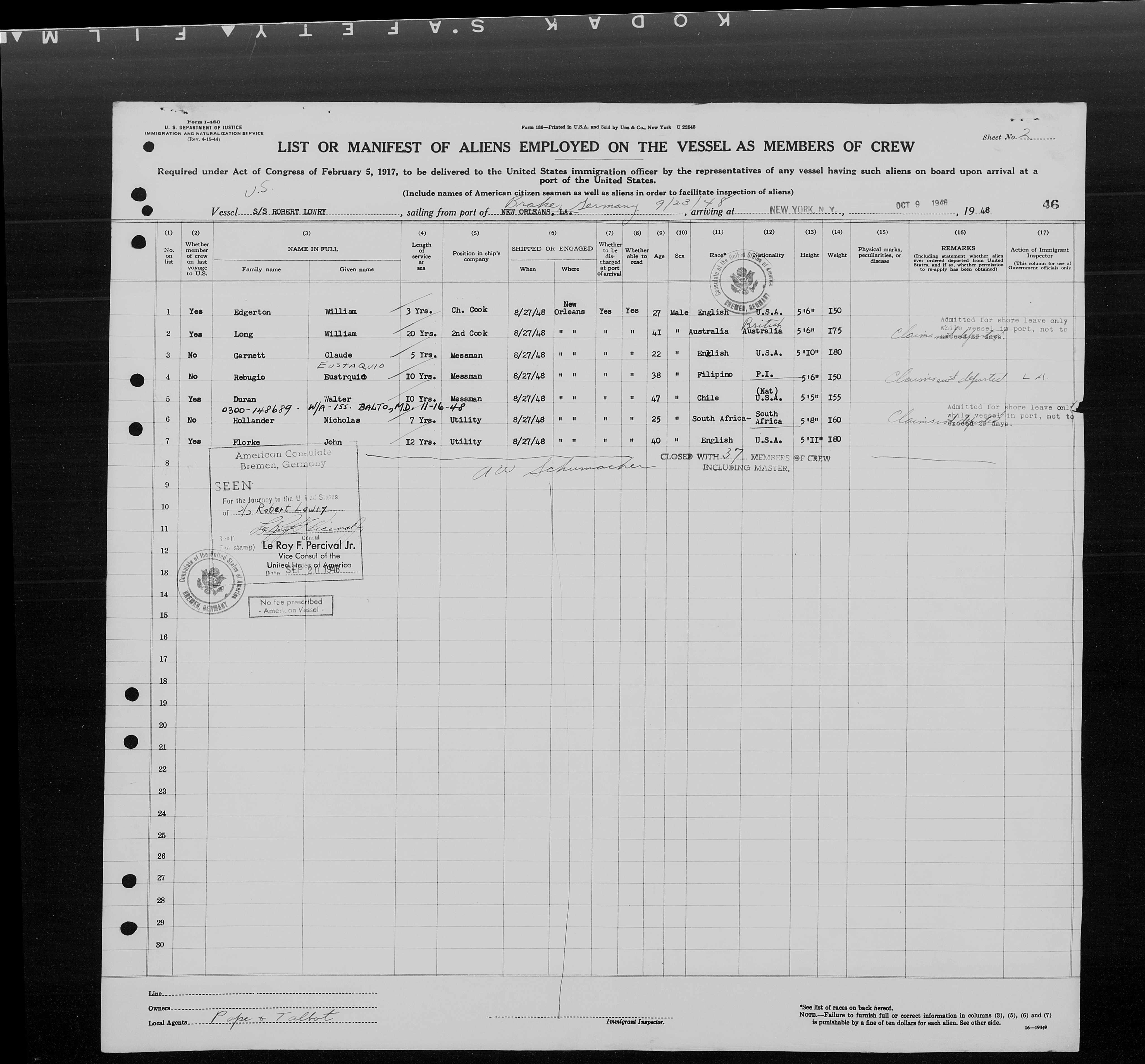Click the "No fee prescribed" stamp
This screenshot has width=1145, height=1064.
[x=291, y=606]
